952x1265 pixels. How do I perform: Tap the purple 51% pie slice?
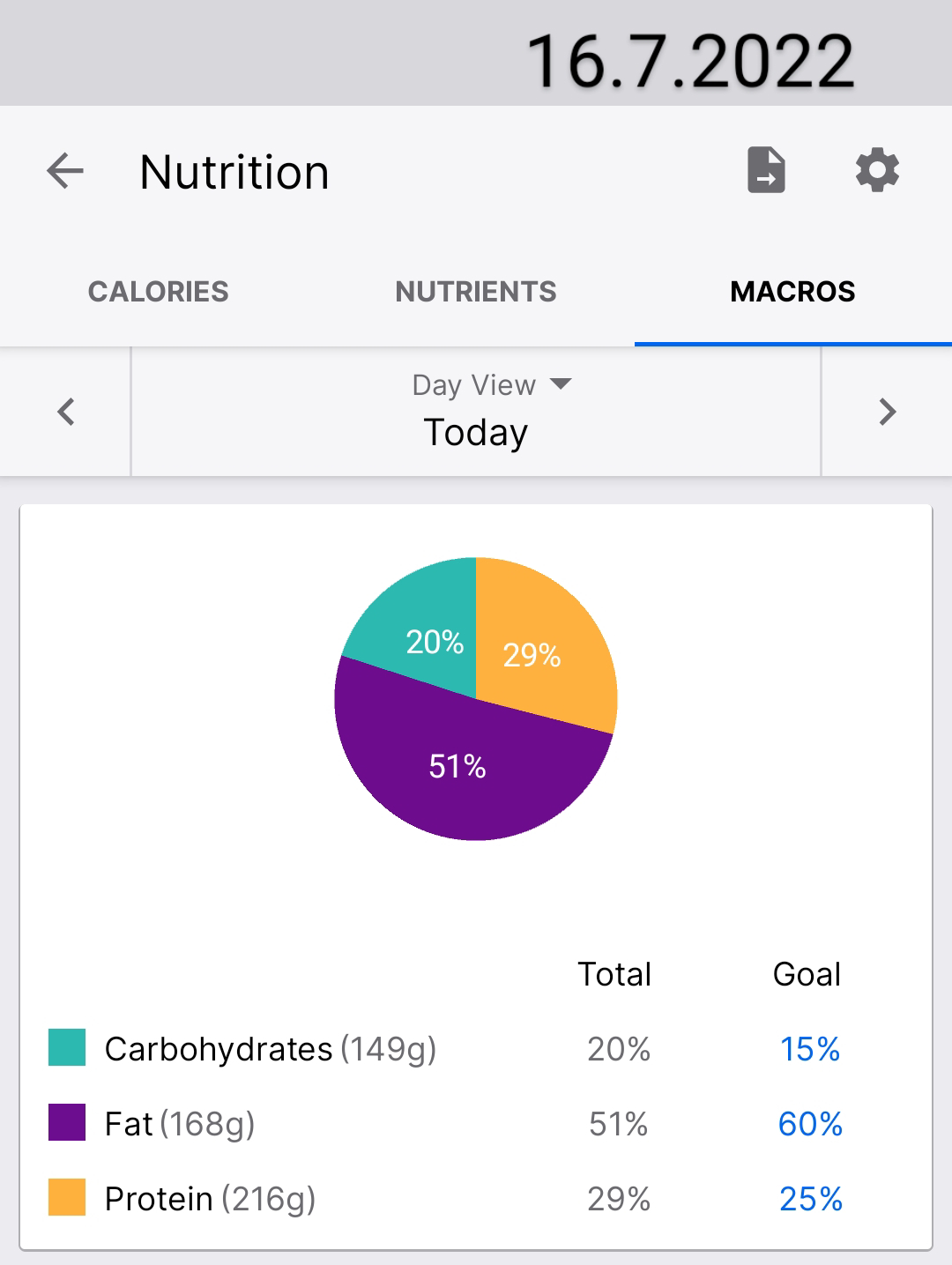point(458,776)
